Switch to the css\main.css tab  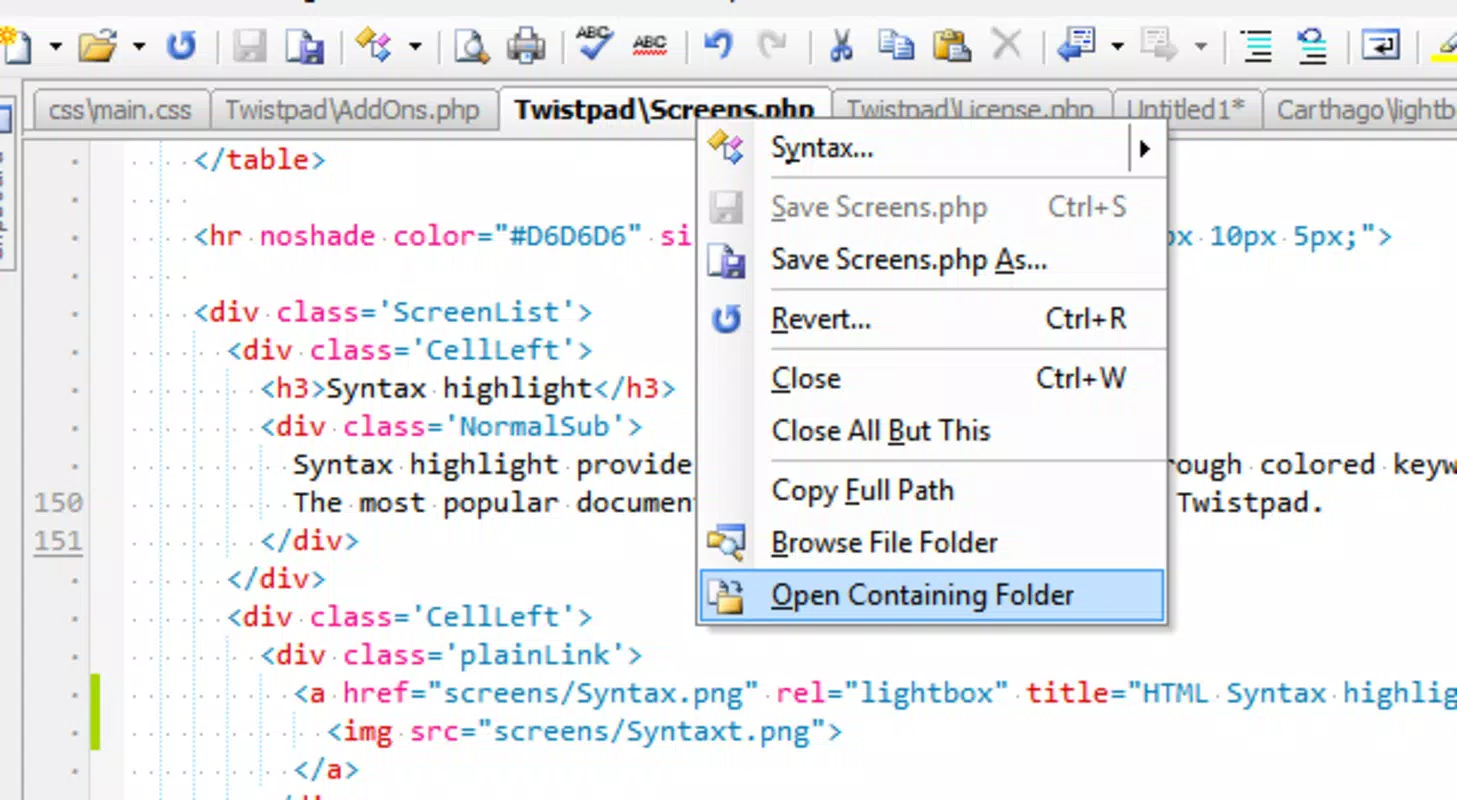pyautogui.click(x=120, y=110)
